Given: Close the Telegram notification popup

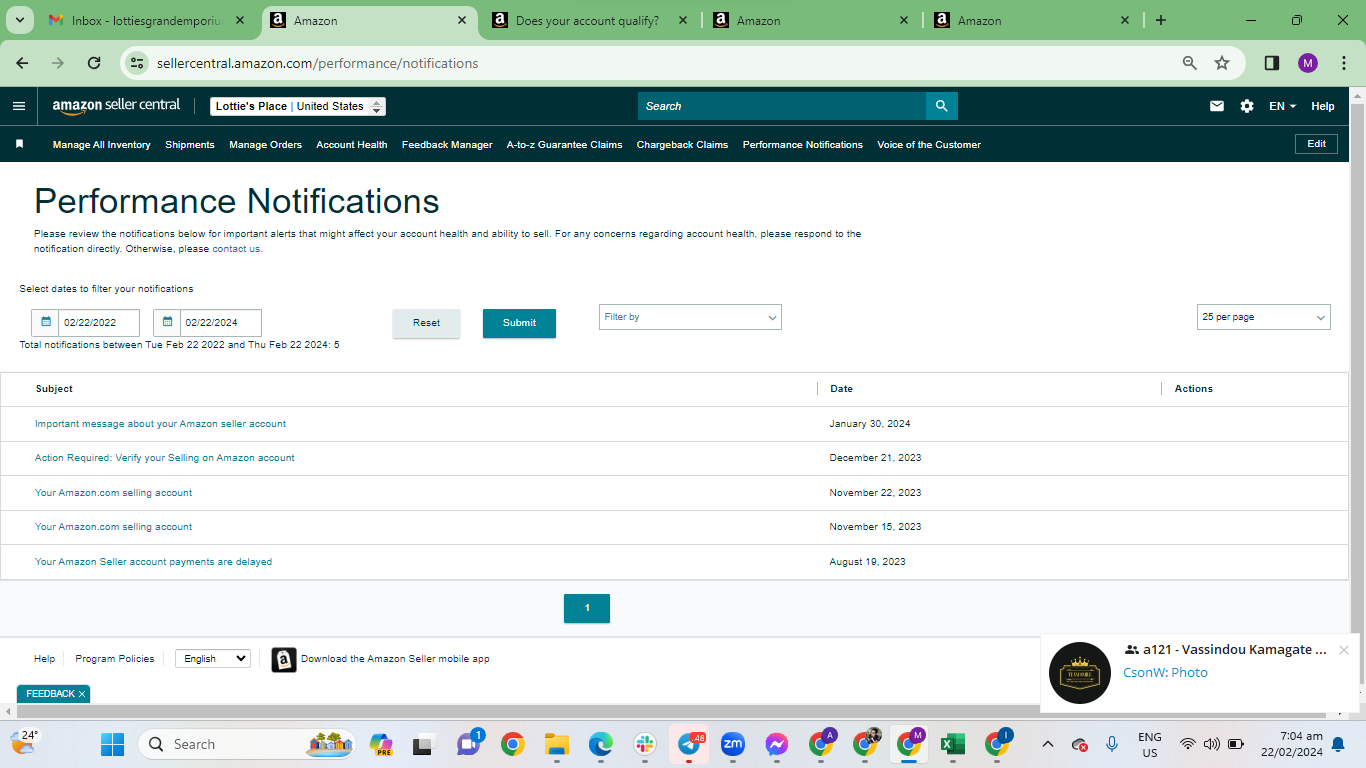Looking at the screenshot, I should pyautogui.click(x=1344, y=650).
